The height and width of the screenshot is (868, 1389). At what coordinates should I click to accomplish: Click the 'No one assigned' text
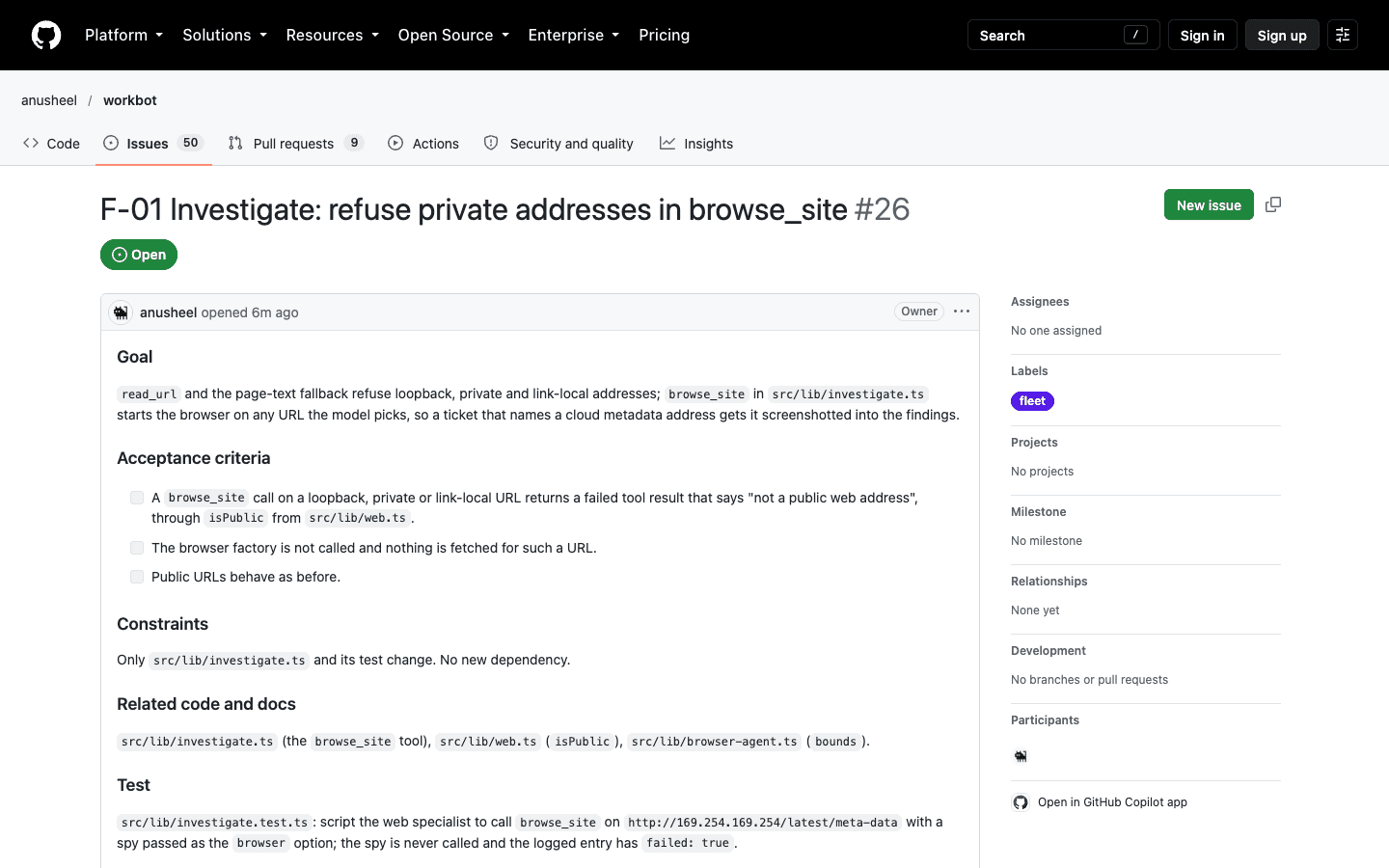[x=1056, y=331]
